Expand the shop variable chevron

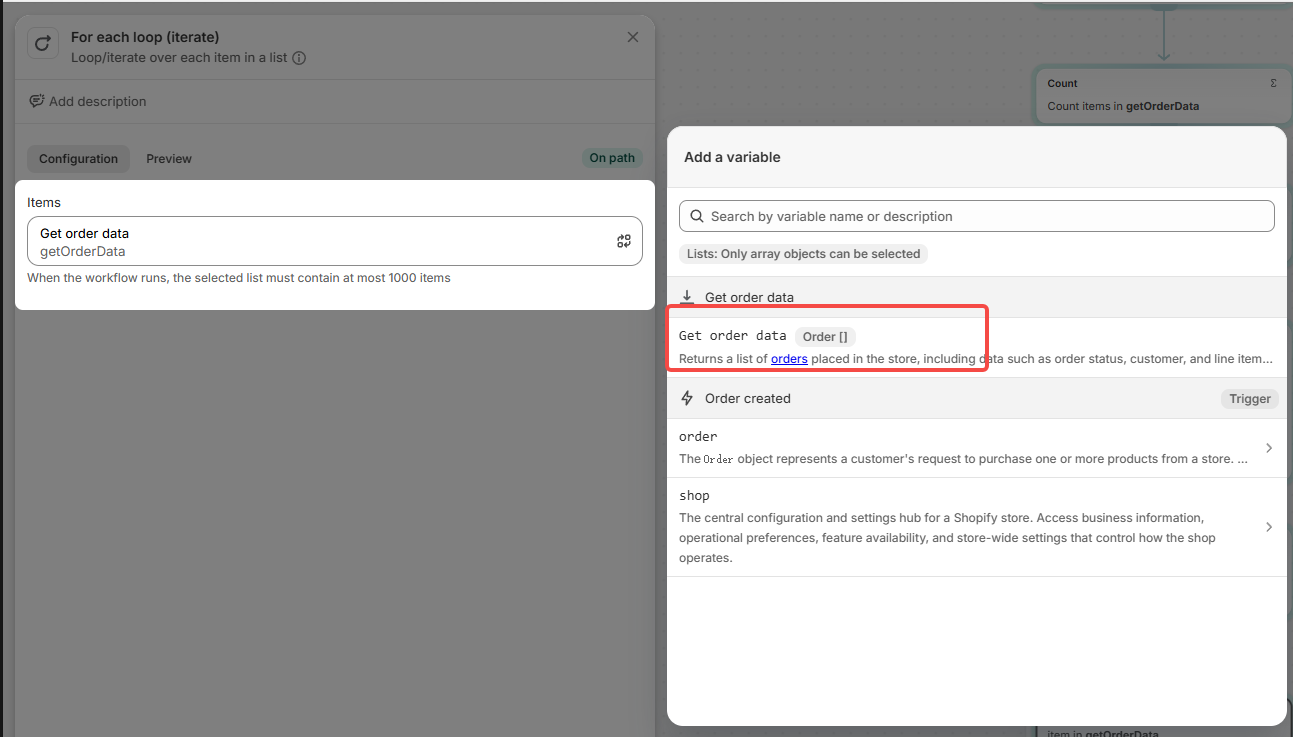point(1268,527)
